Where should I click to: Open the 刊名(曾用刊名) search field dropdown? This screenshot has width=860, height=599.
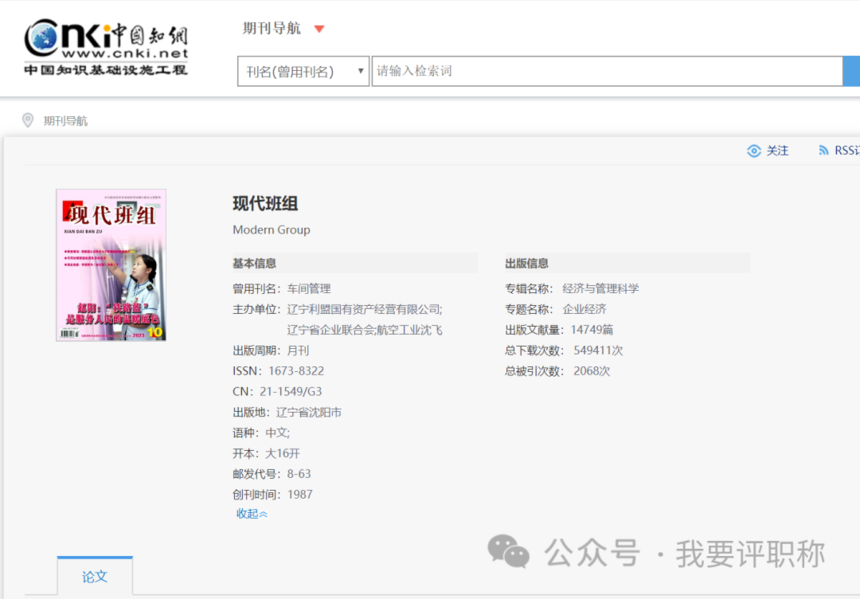(303, 71)
